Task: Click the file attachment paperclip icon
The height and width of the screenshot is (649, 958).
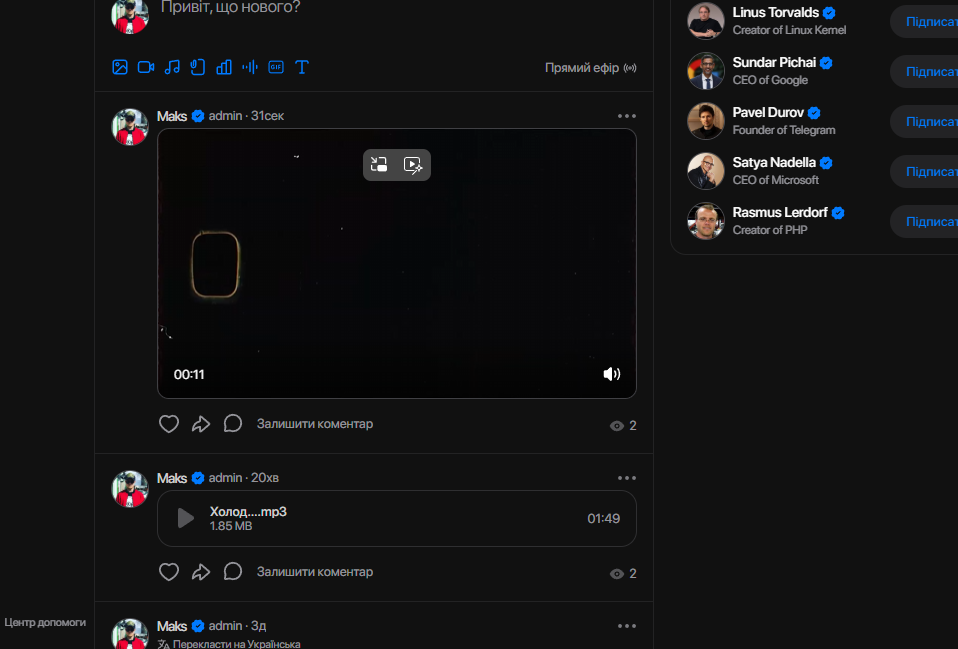Action: coord(198,67)
